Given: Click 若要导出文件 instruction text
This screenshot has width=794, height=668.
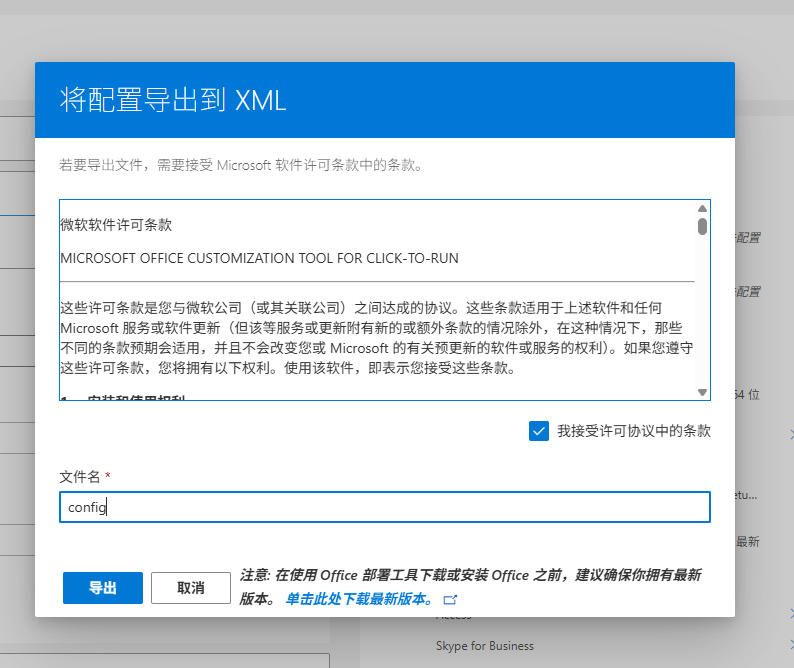Looking at the screenshot, I should [241, 165].
